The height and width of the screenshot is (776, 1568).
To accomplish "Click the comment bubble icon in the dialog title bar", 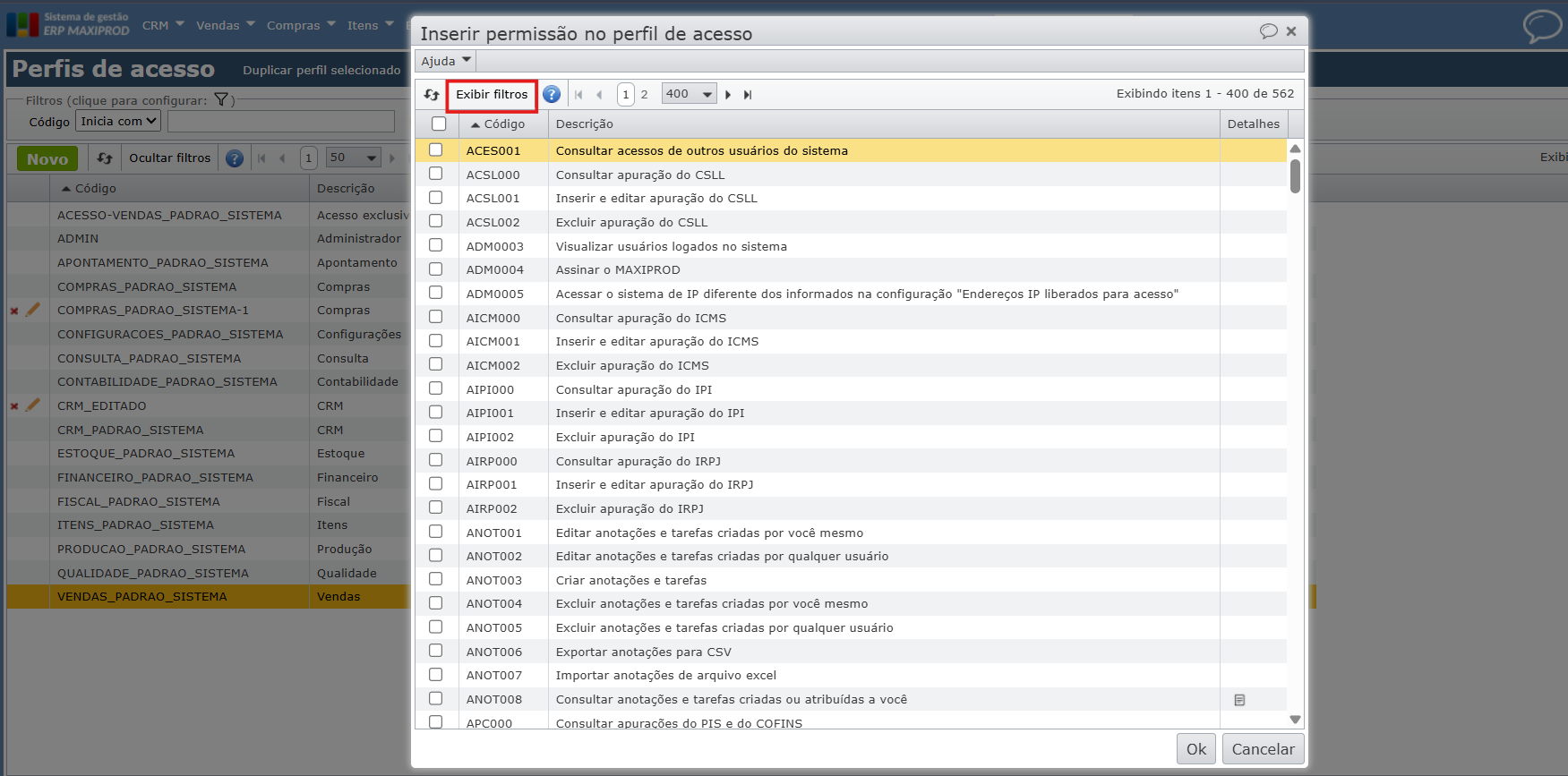I will pos(1268,31).
